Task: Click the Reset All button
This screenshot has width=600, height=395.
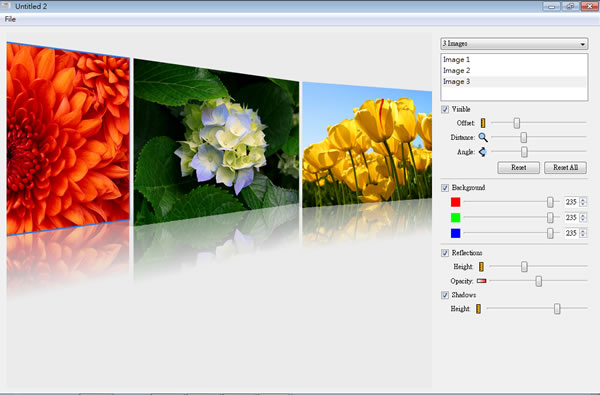Action: click(566, 168)
